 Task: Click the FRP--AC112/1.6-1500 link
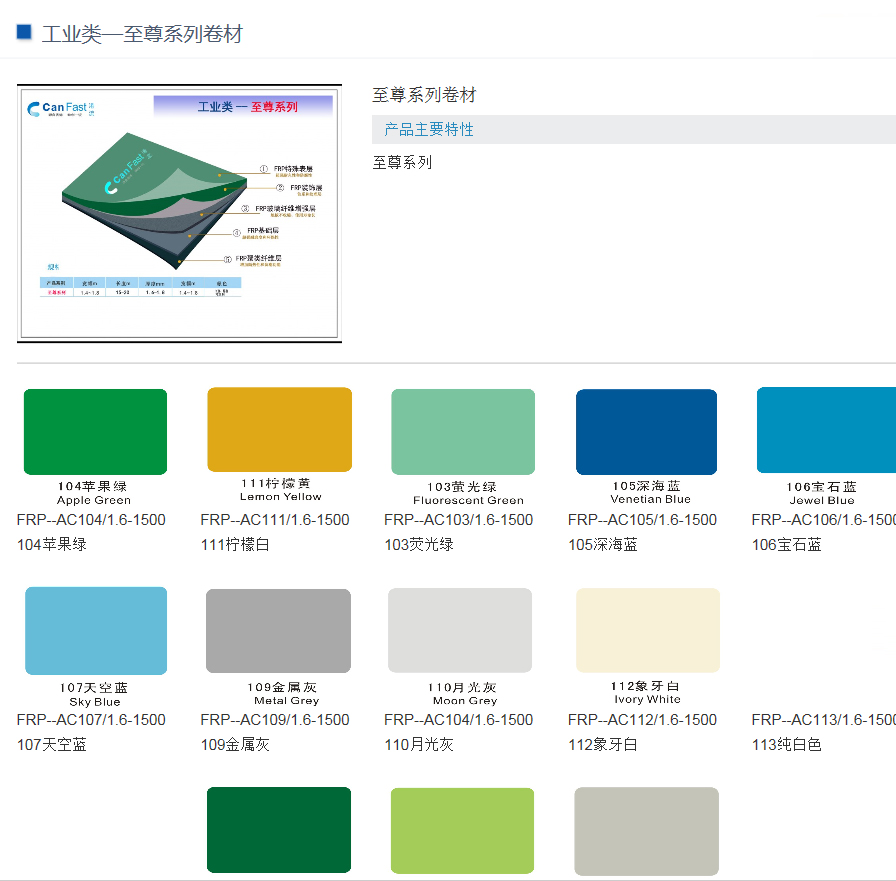click(642, 720)
